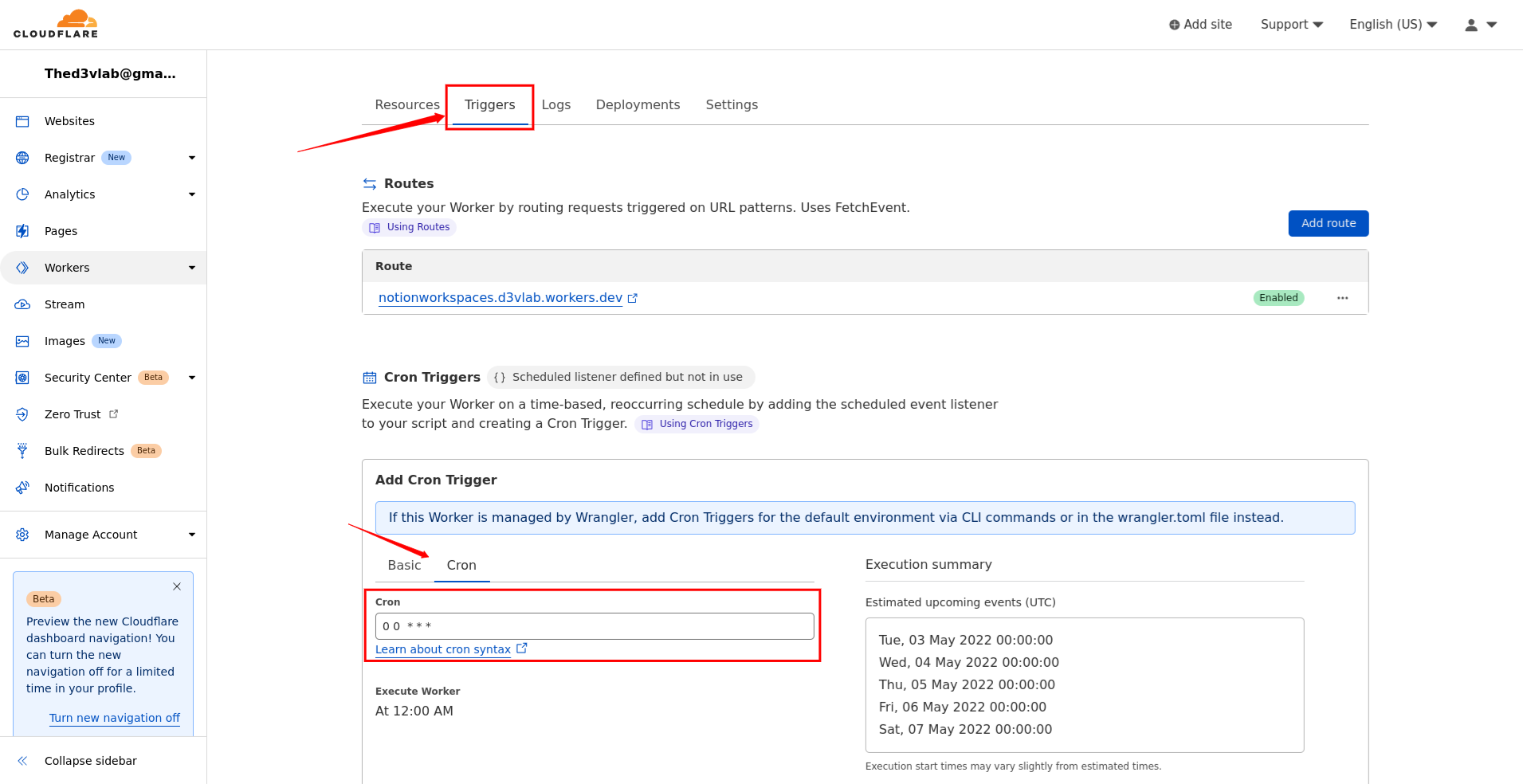Click the Images picture icon
The height and width of the screenshot is (784, 1523).
22,341
